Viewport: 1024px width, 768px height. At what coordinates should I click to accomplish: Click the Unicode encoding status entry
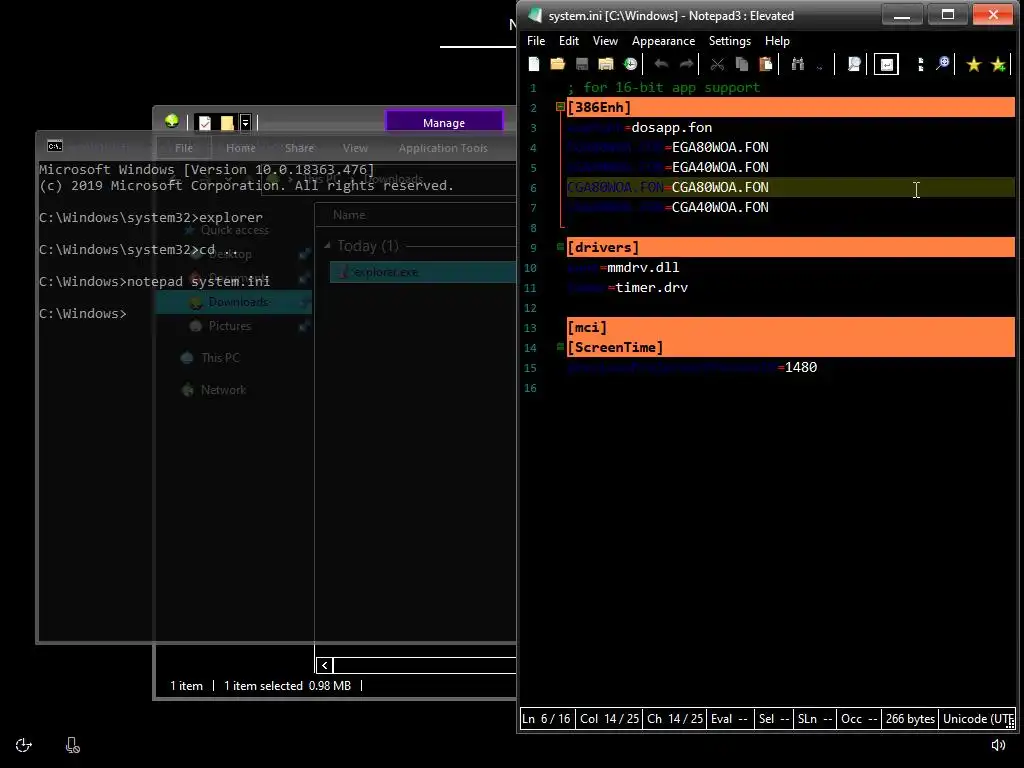click(x=978, y=718)
